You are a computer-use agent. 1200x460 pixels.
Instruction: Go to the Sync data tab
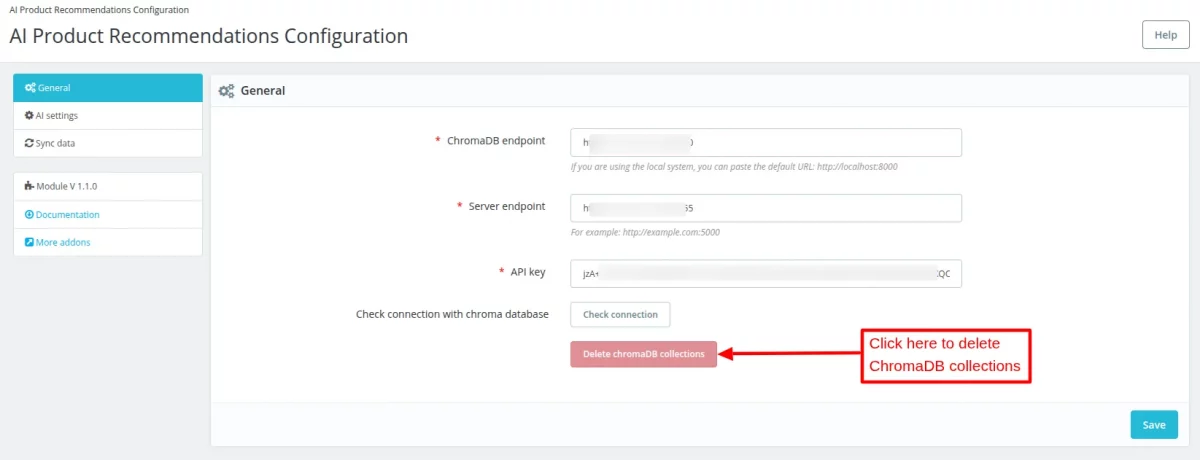click(55, 144)
